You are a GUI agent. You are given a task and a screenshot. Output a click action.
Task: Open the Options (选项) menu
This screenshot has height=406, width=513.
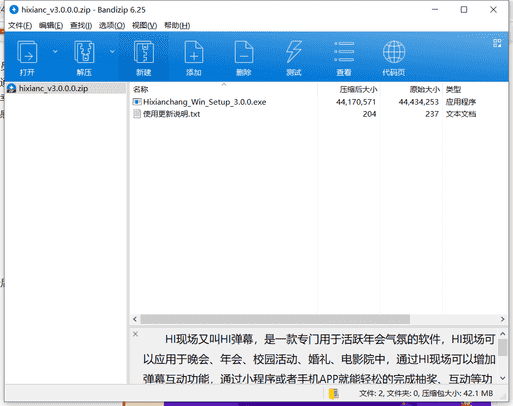112,25
